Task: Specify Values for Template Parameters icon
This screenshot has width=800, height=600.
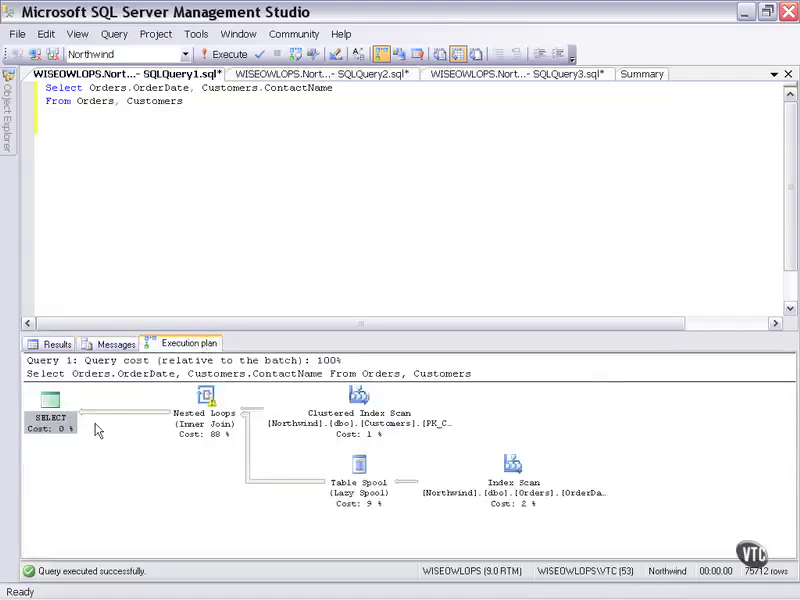Action: pyautogui.click(x=358, y=54)
